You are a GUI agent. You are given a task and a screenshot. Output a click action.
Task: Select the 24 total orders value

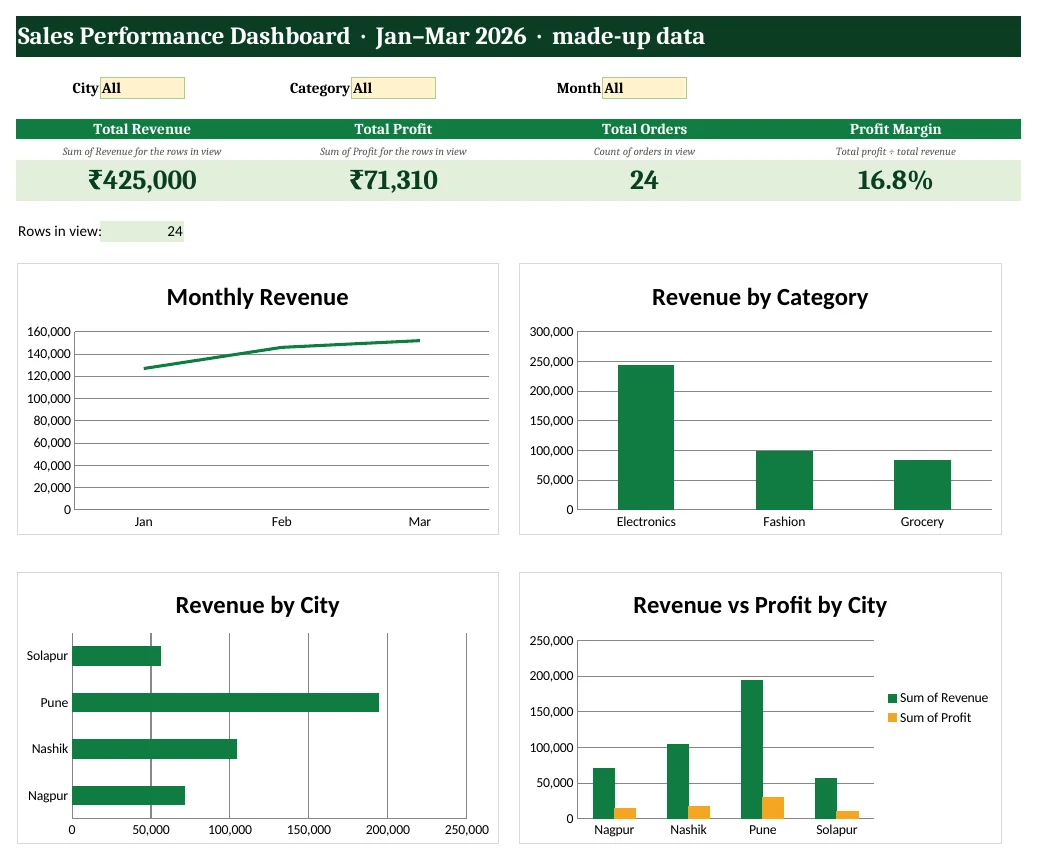644,180
